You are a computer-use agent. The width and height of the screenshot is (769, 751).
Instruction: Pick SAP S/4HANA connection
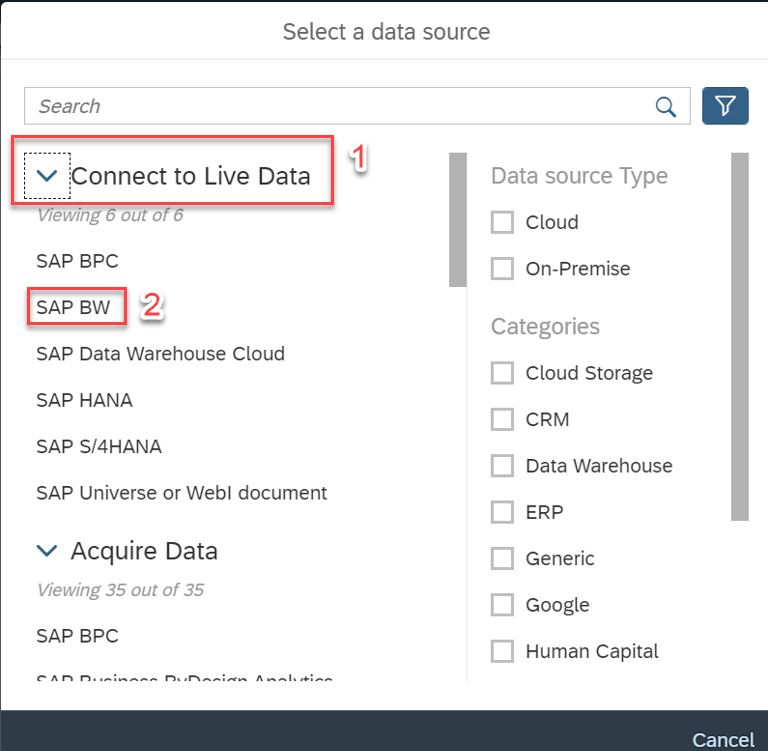tap(99, 446)
